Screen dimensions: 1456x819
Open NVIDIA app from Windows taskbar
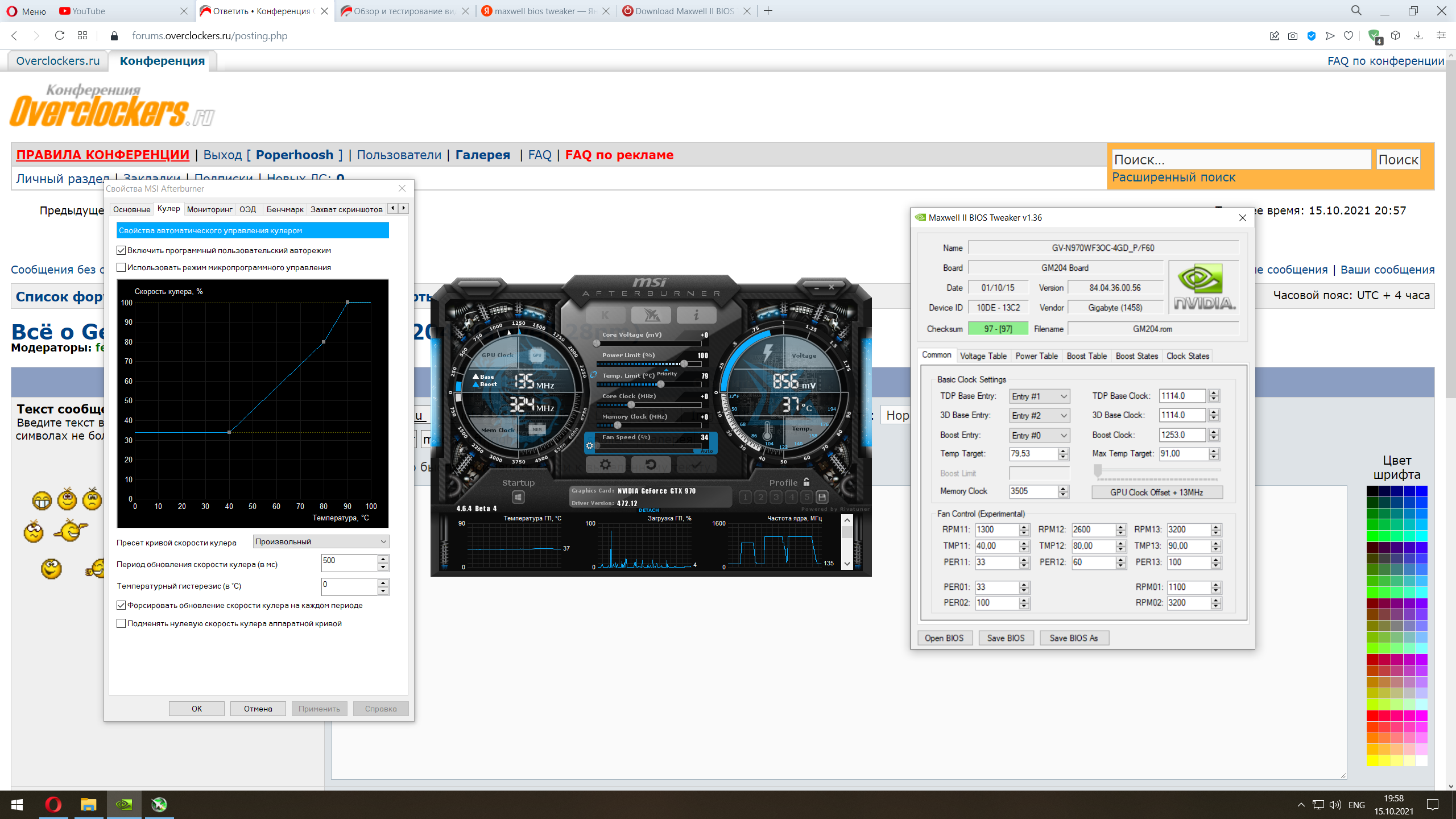pyautogui.click(x=124, y=804)
